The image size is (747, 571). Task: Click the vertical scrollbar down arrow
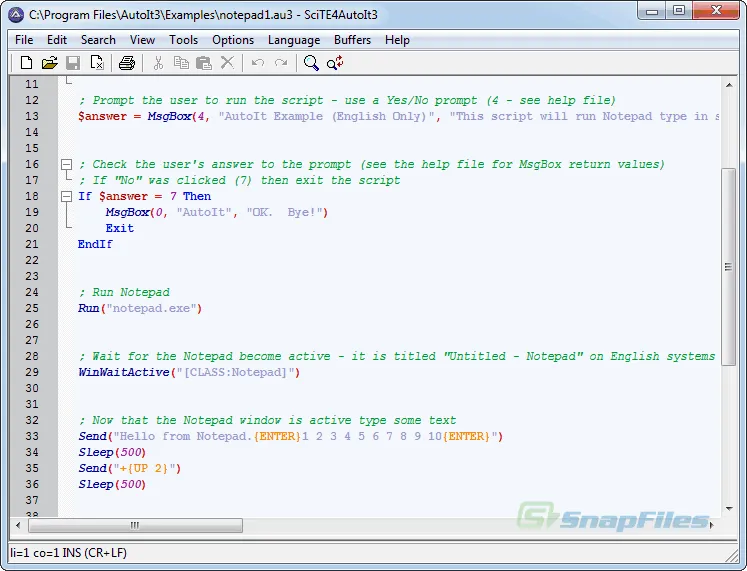[x=729, y=509]
